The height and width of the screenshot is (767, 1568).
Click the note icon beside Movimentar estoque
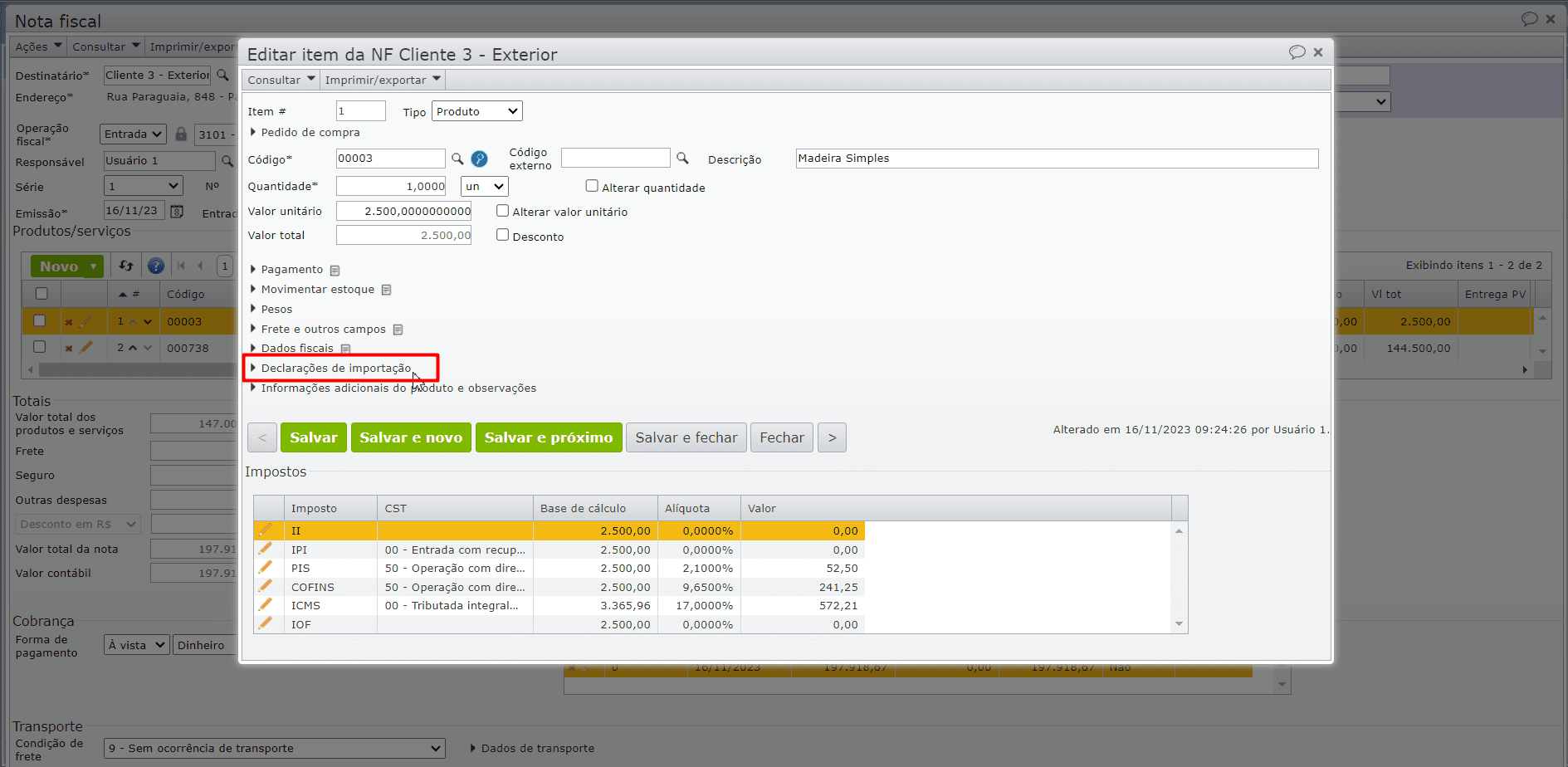[387, 290]
